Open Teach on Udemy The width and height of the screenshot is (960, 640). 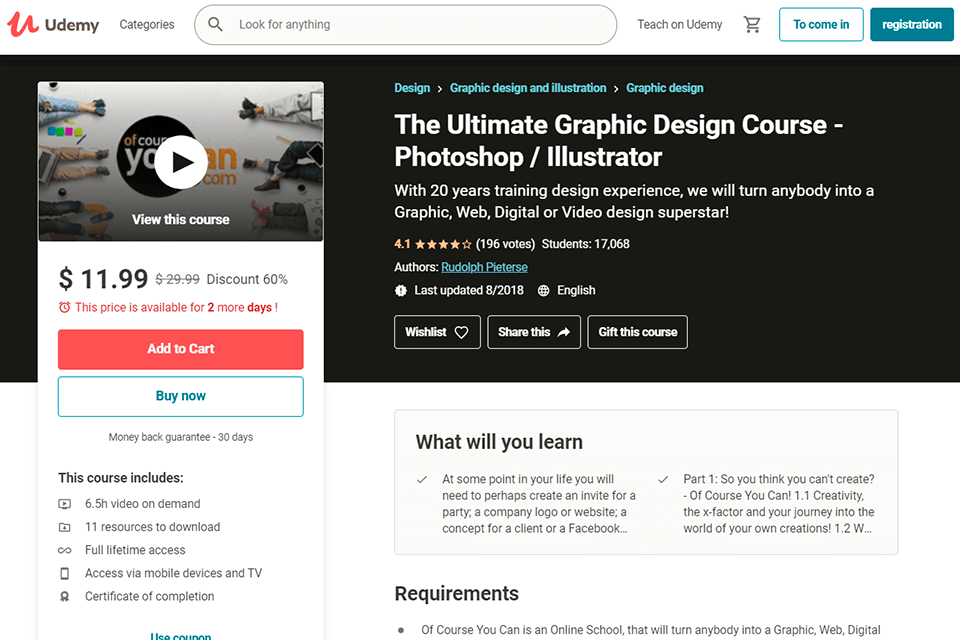[x=680, y=25]
